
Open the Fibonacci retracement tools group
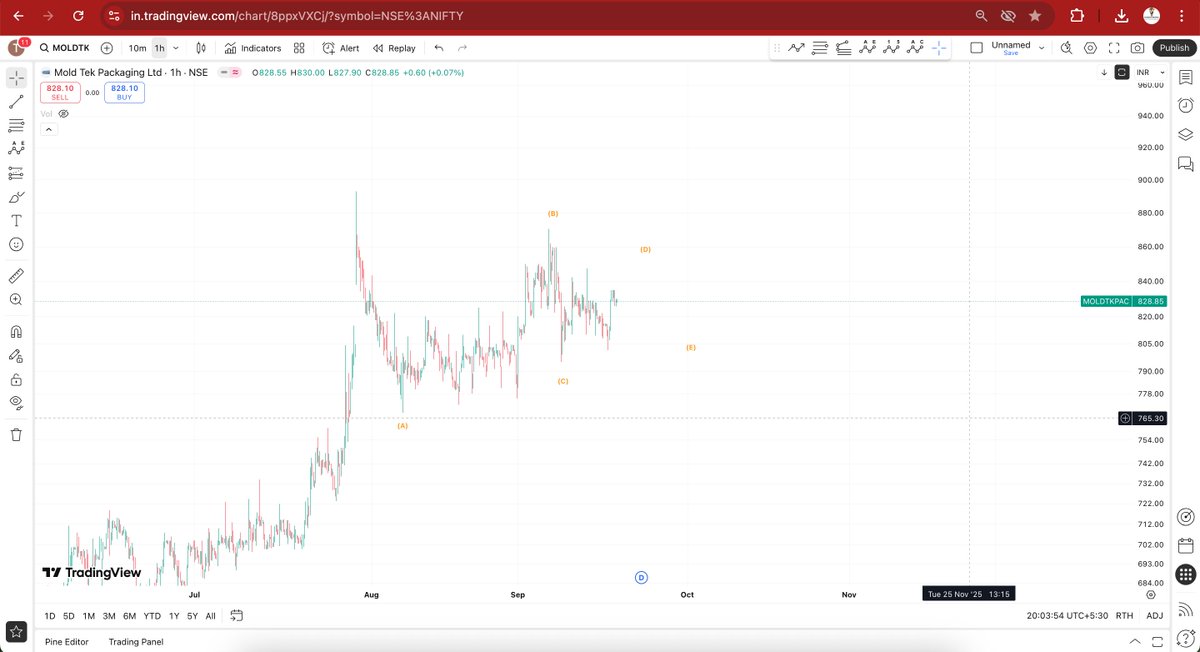(x=16, y=125)
